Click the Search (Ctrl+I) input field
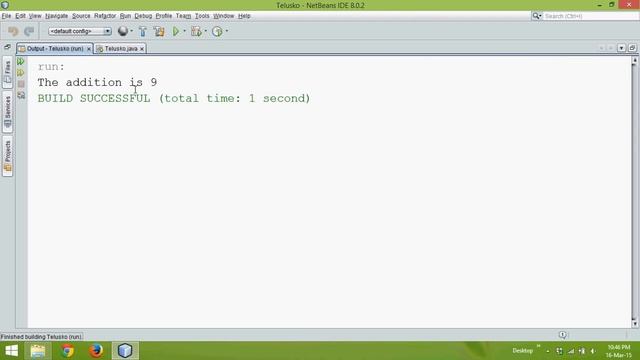The width and height of the screenshot is (640, 360). 591,16
